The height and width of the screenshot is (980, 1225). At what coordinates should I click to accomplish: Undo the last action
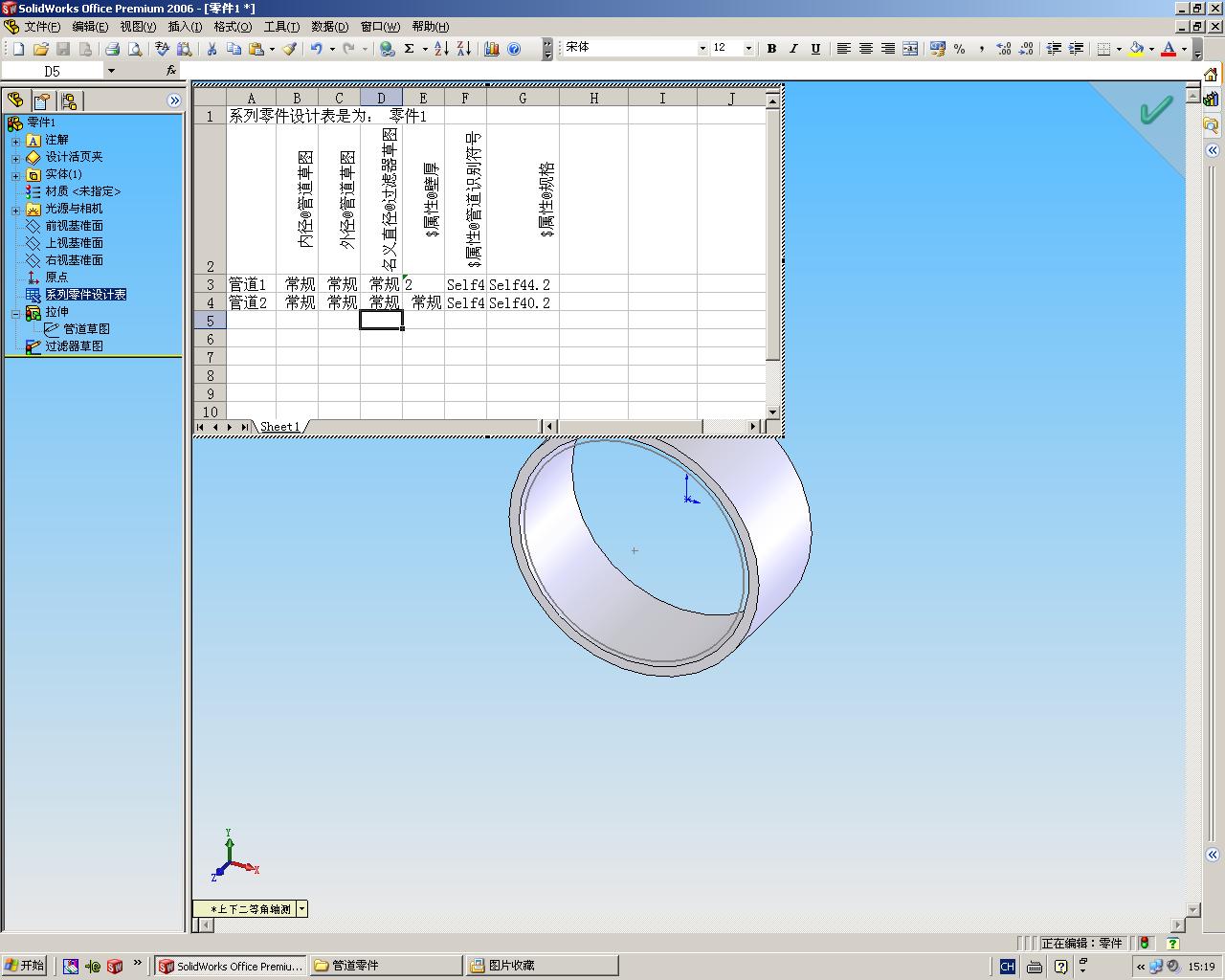316,49
